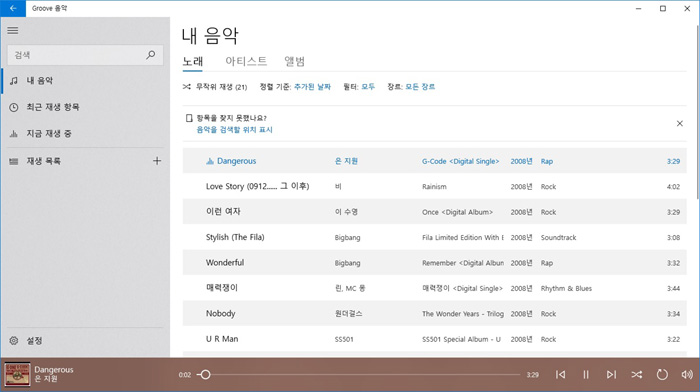Screen dimensions: 700x392
Task: Open the hamburger navigation menu
Action: click(x=13, y=30)
